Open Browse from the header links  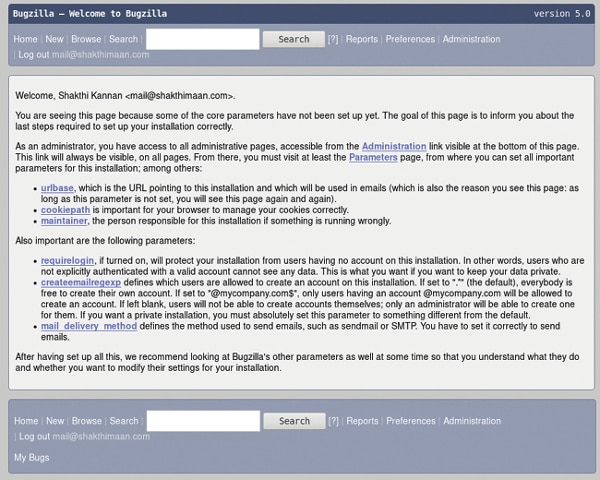[86, 39]
